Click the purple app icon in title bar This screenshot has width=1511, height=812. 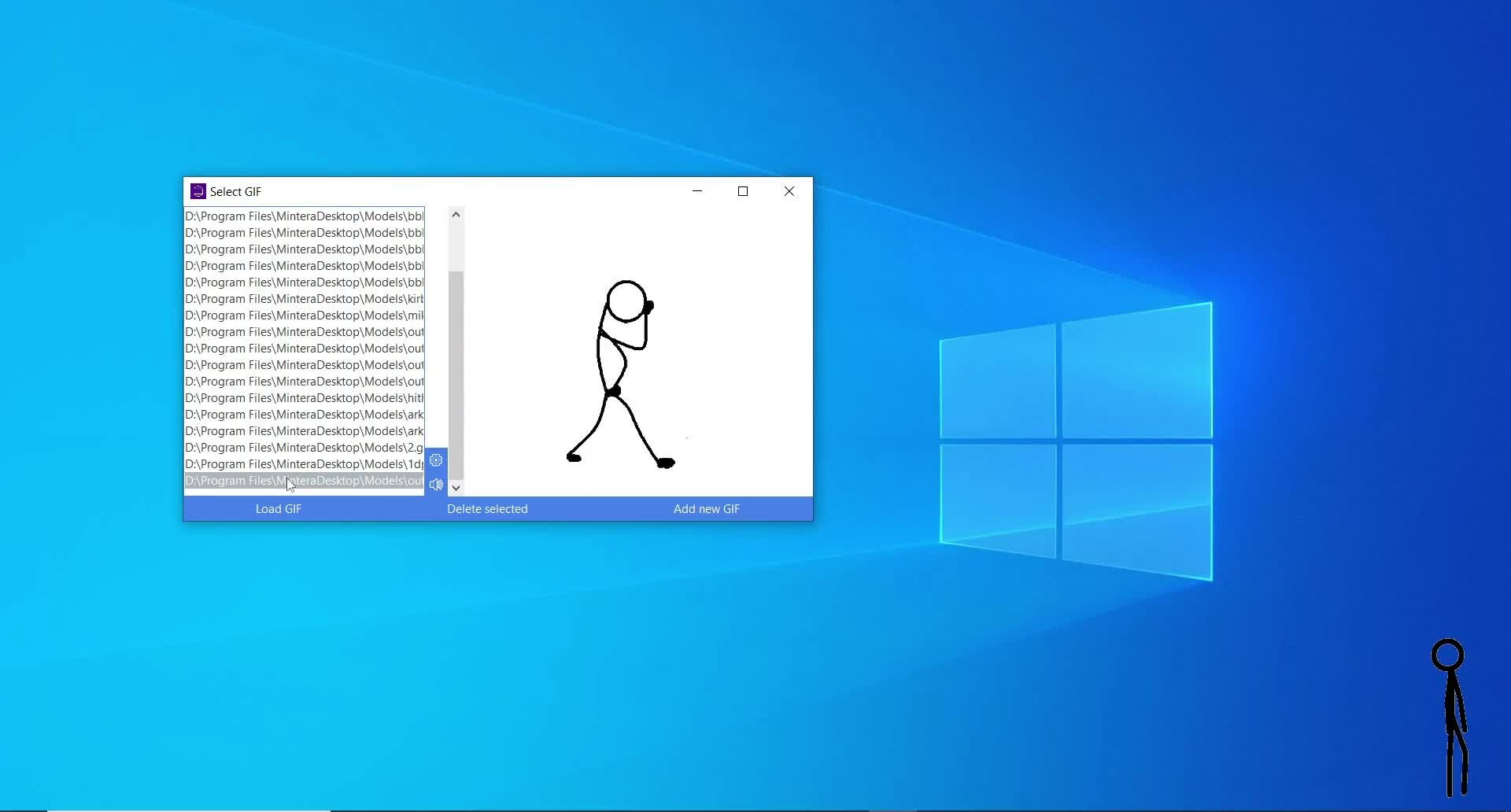(x=198, y=191)
